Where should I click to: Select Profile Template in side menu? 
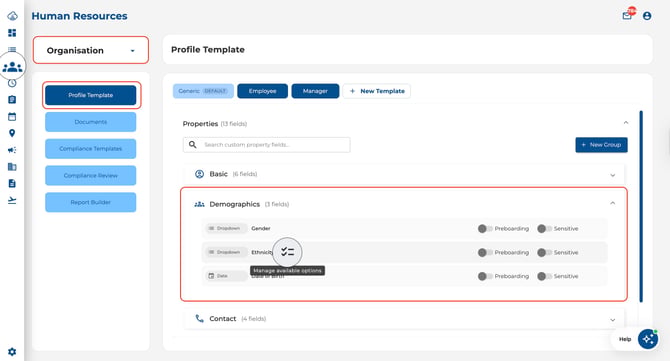[x=91, y=95]
